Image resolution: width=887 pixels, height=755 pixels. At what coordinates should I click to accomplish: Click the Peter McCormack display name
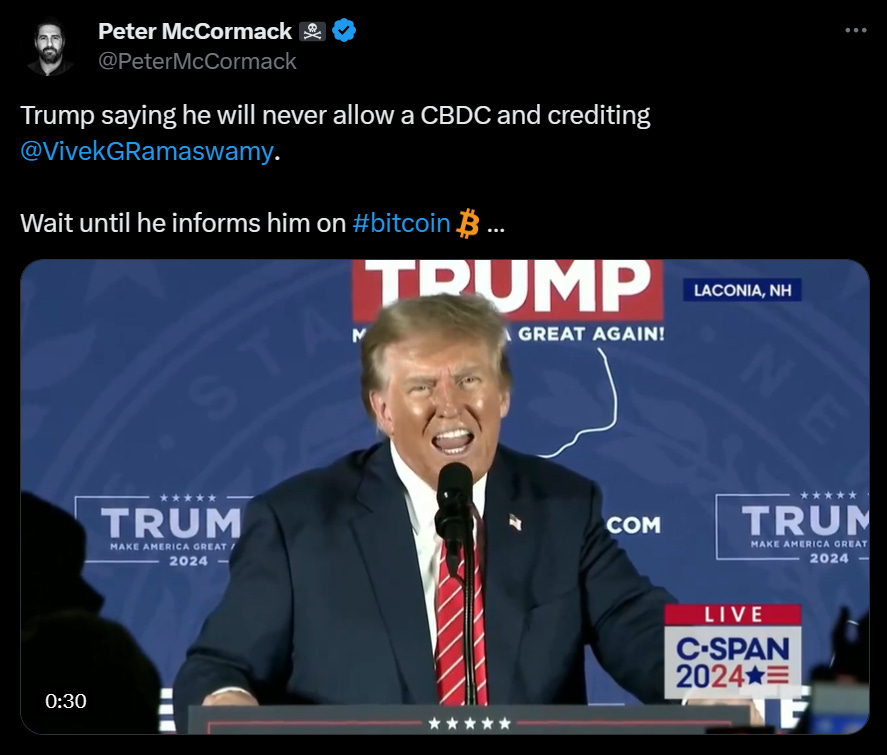pos(195,31)
